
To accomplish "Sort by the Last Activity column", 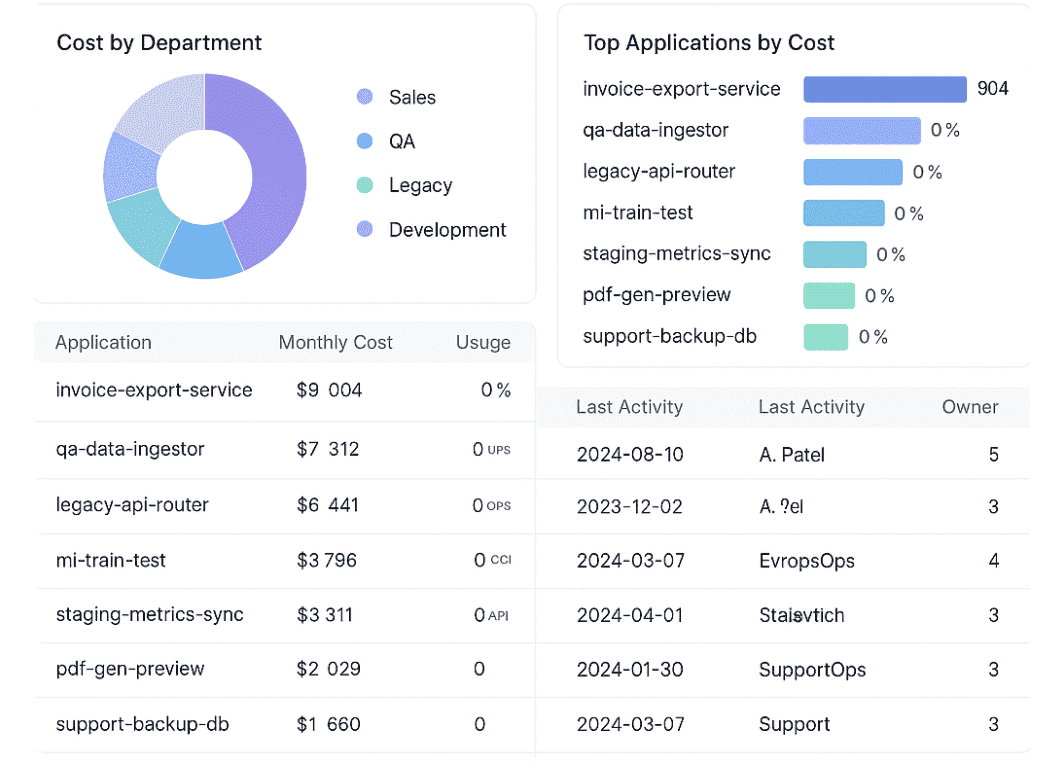I will (629, 407).
